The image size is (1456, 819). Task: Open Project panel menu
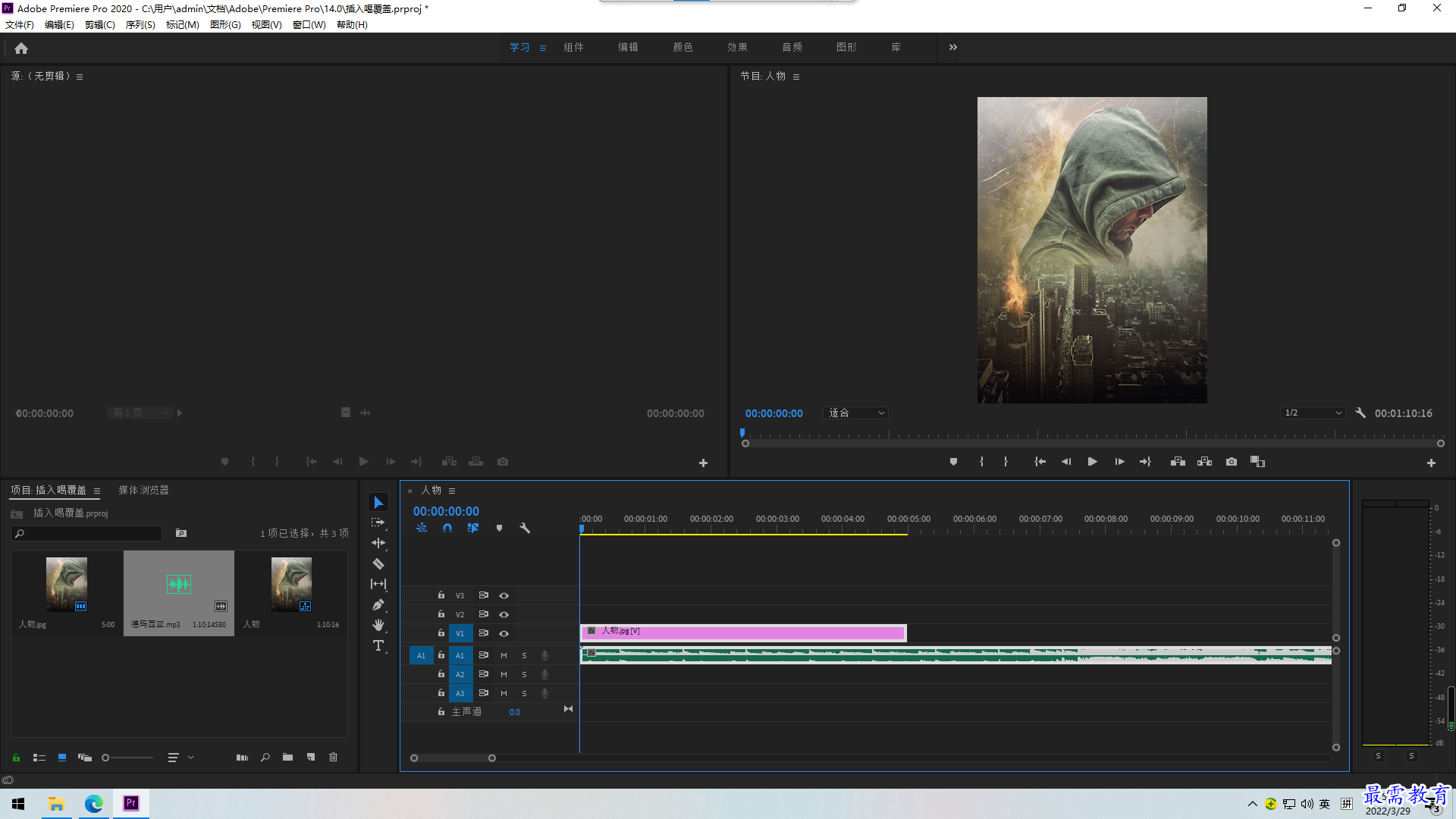[97, 491]
